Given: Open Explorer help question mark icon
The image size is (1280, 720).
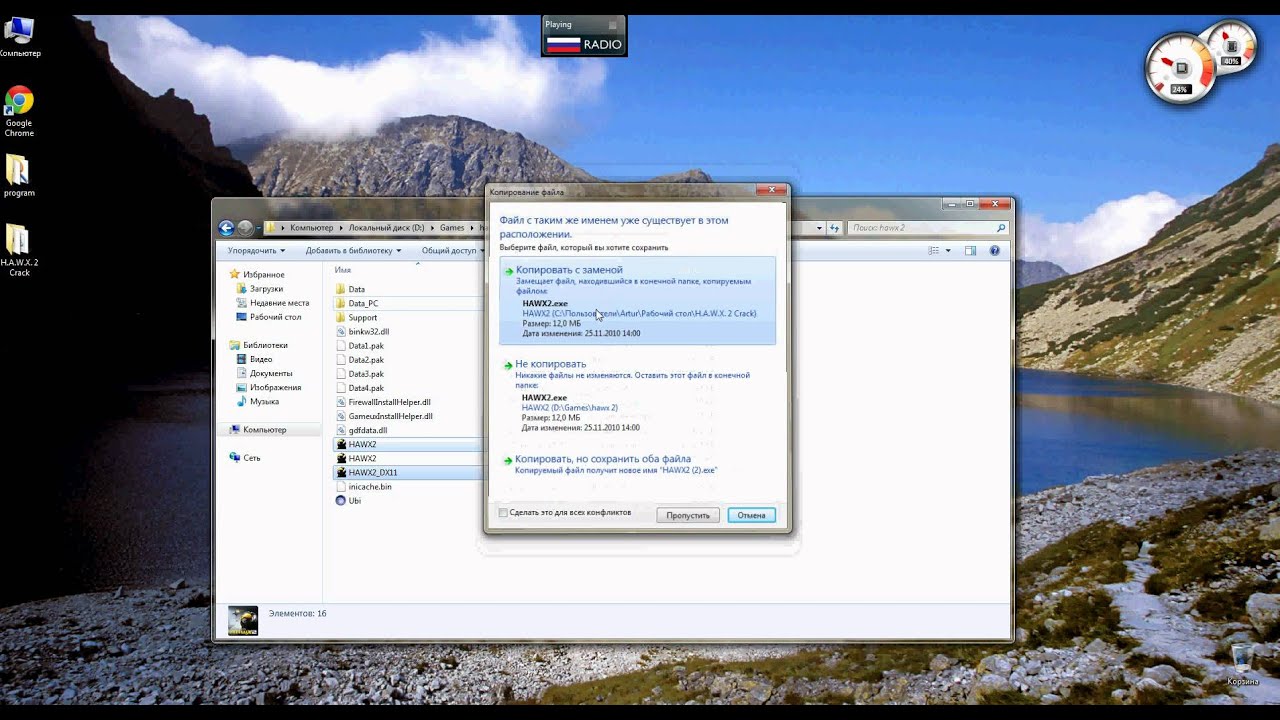Looking at the screenshot, I should pos(994,250).
